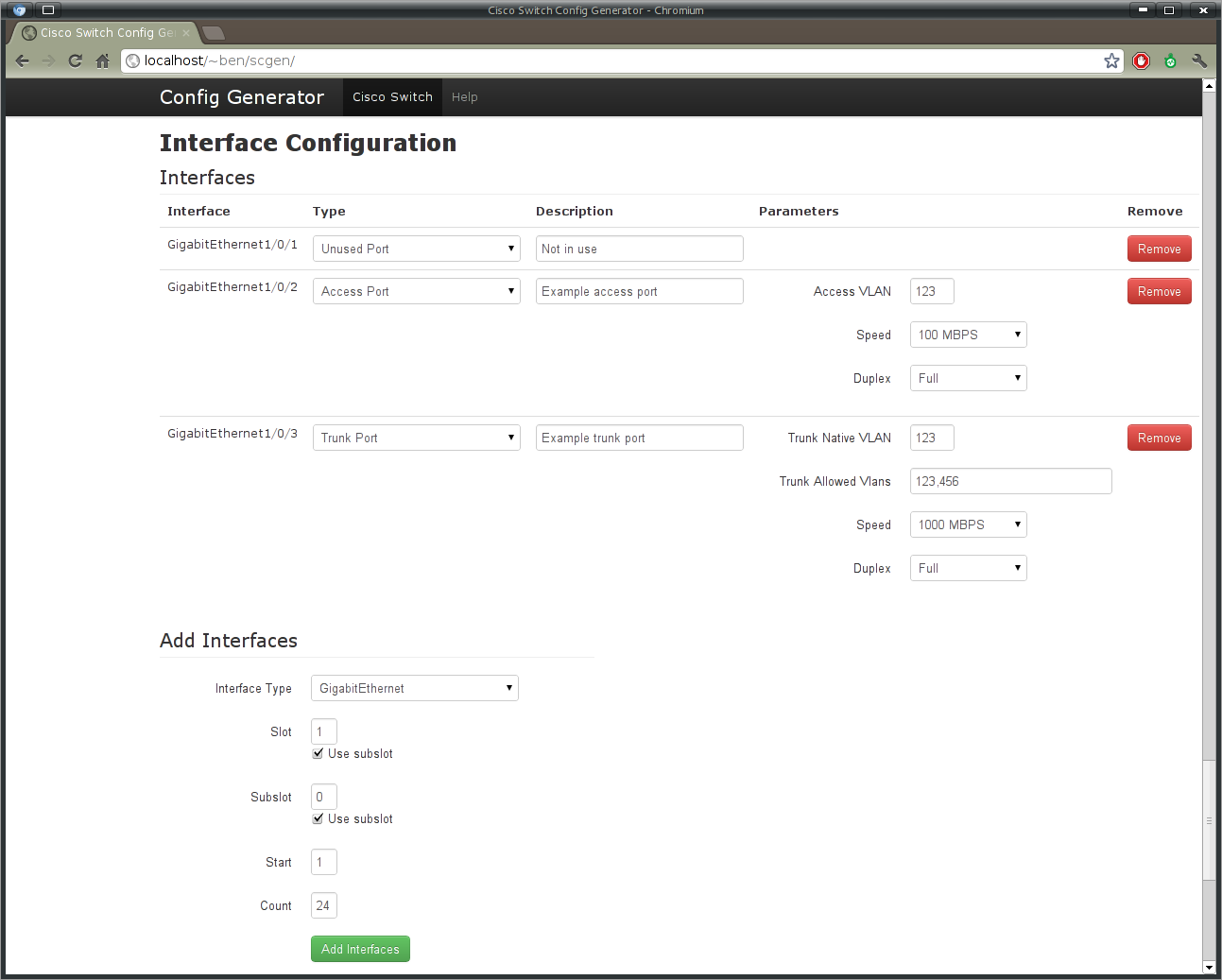1222x980 pixels.
Task: Open a new browser tab
Action: (x=214, y=33)
